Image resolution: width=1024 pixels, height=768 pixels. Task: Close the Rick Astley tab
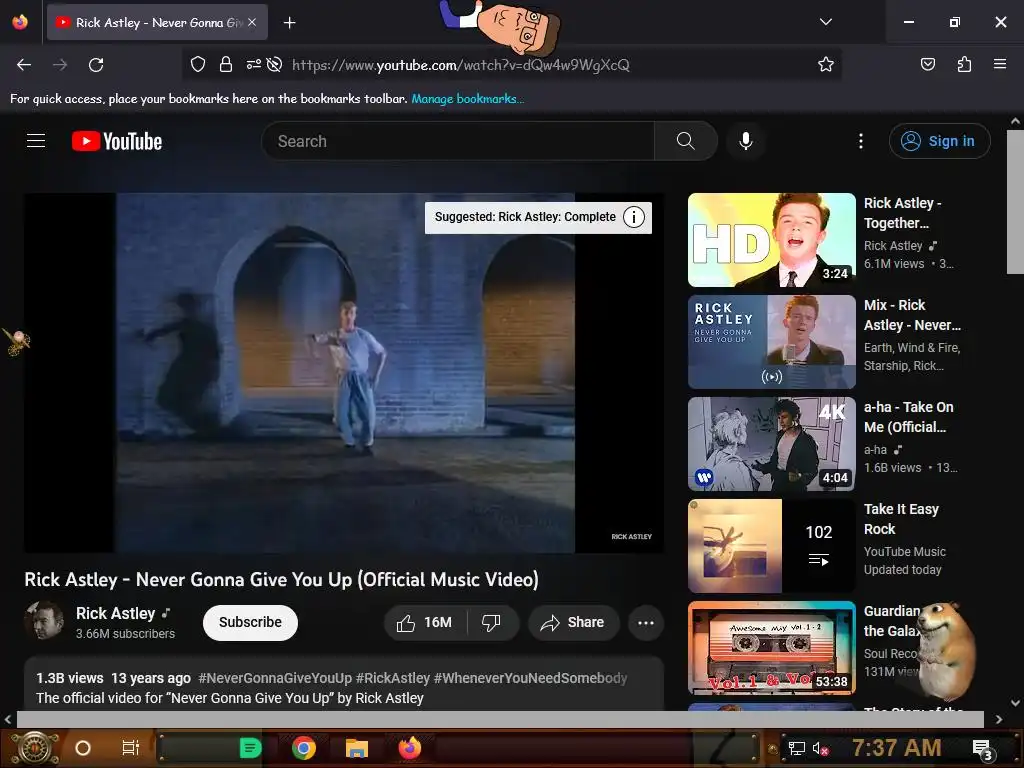click(252, 22)
